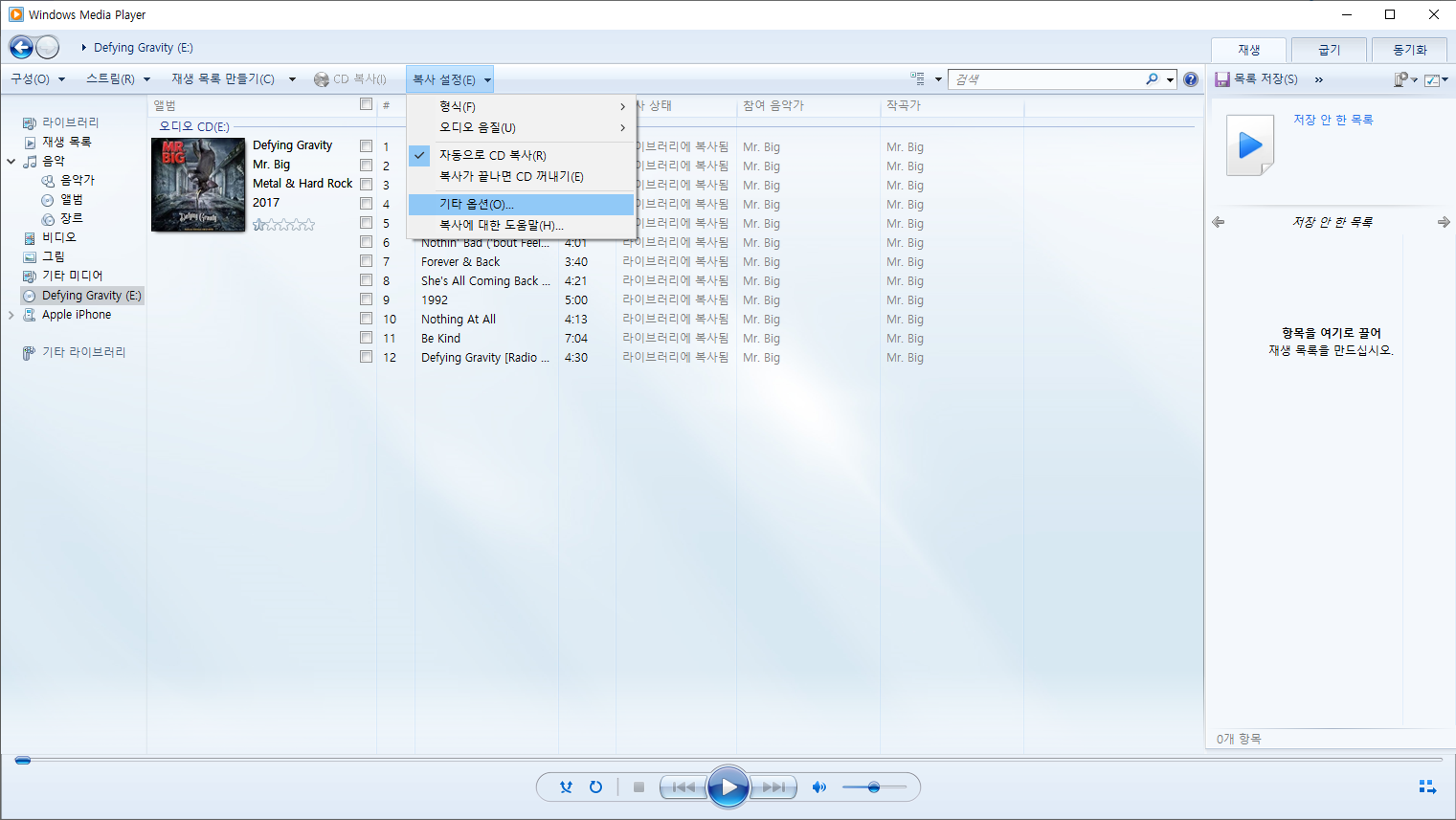Switch to Now Playing mode

click(x=1427, y=787)
